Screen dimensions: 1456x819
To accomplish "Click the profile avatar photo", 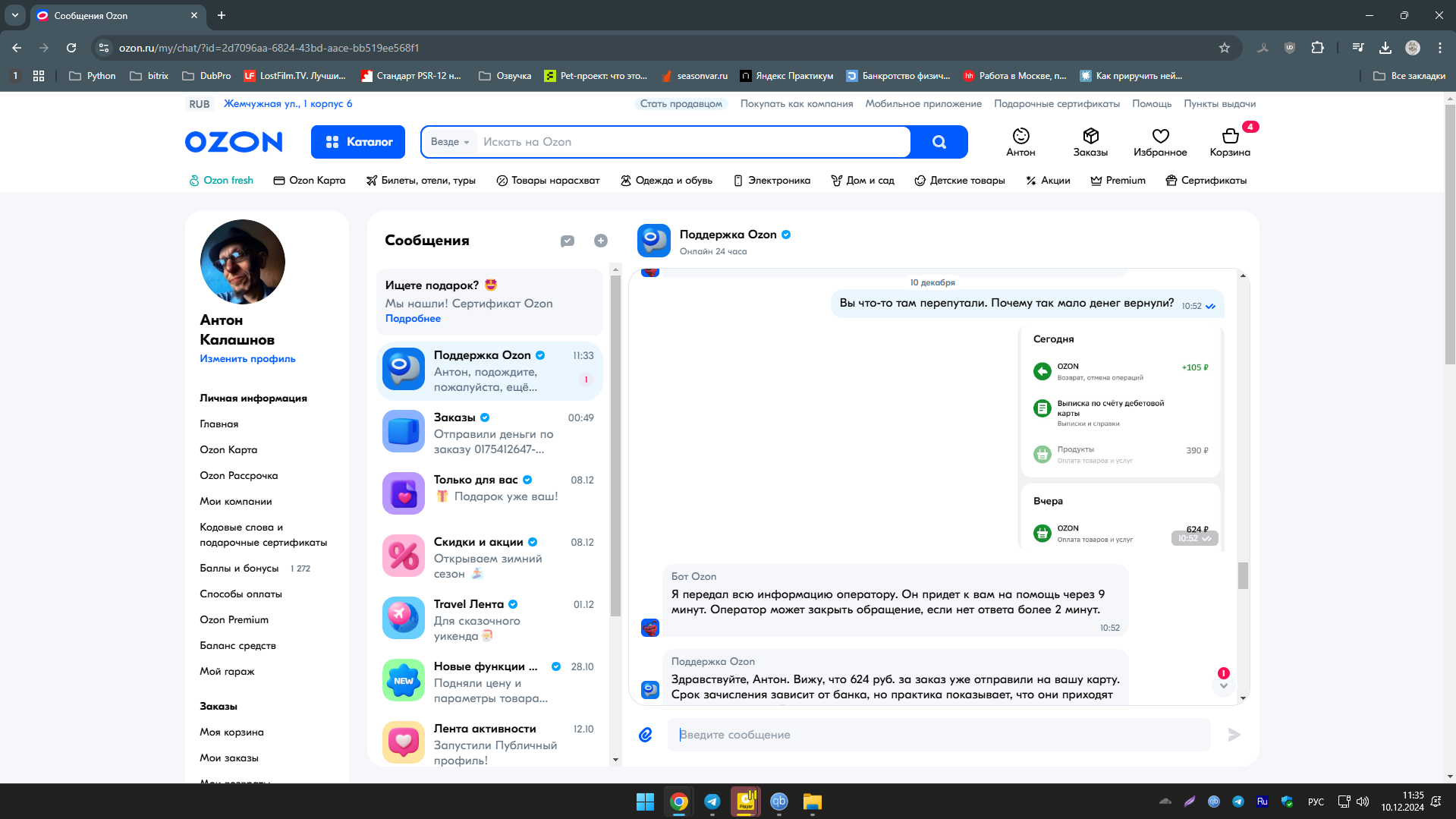I will pos(243,262).
